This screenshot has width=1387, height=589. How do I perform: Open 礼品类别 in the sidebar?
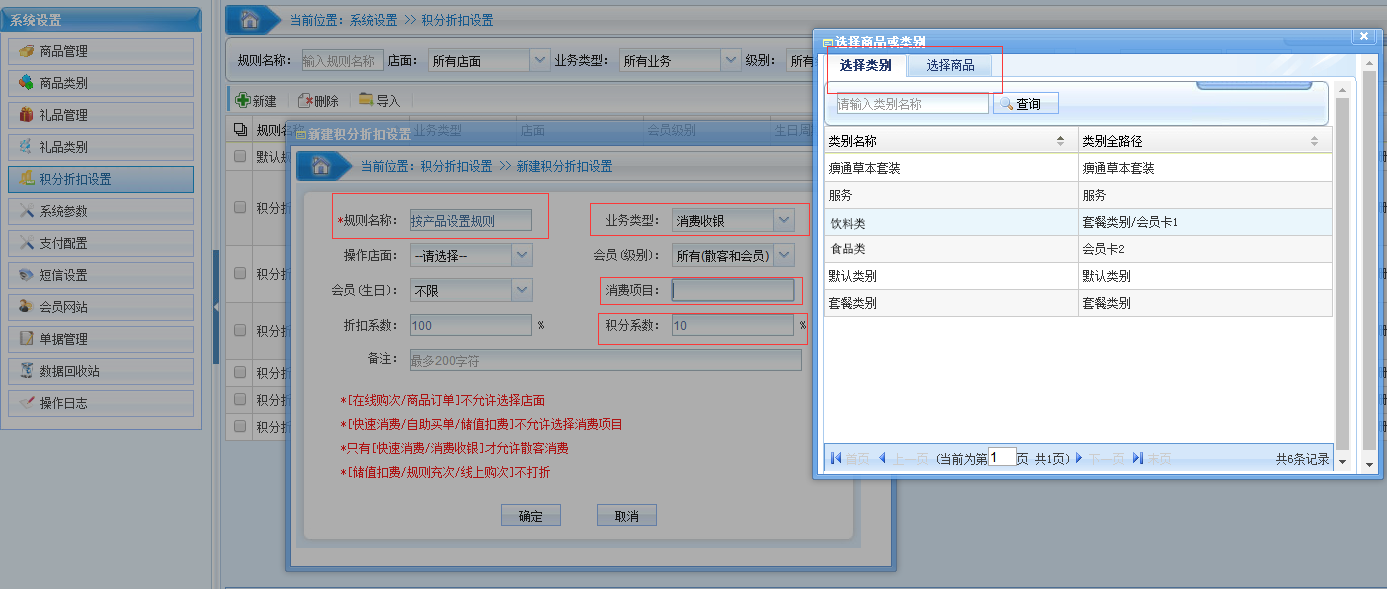point(101,147)
